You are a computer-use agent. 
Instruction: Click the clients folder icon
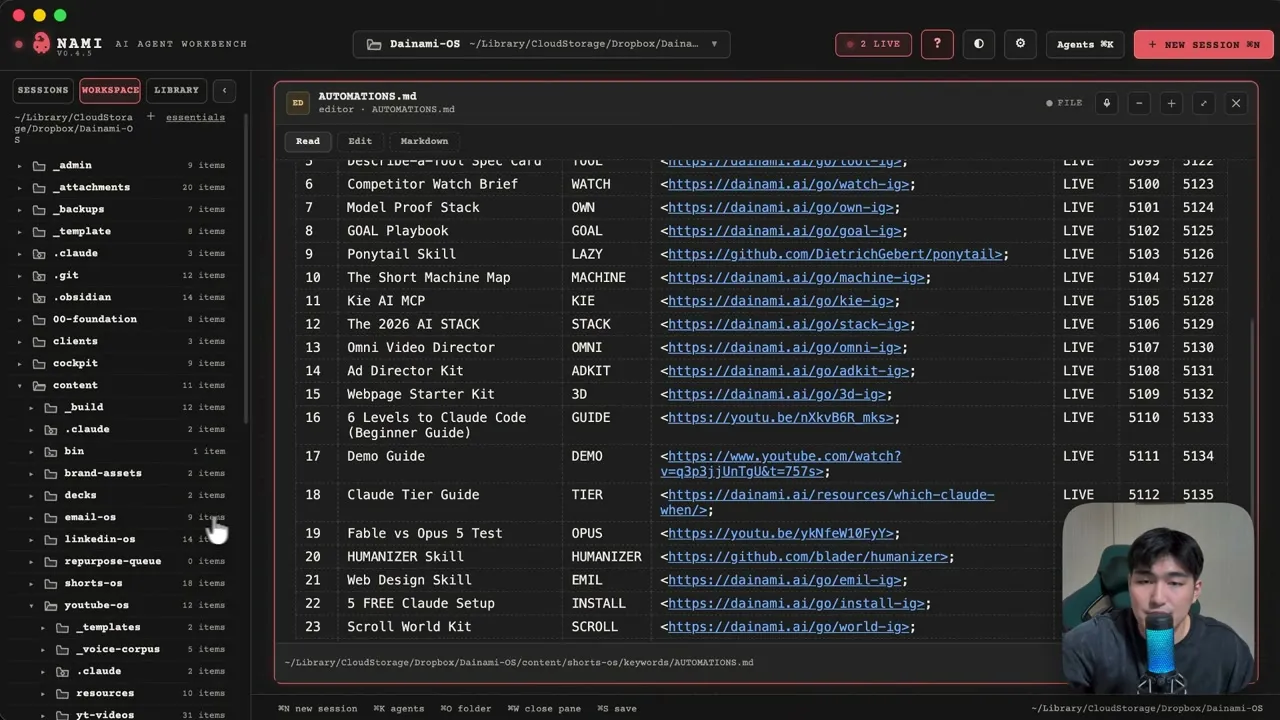[x=39, y=341]
